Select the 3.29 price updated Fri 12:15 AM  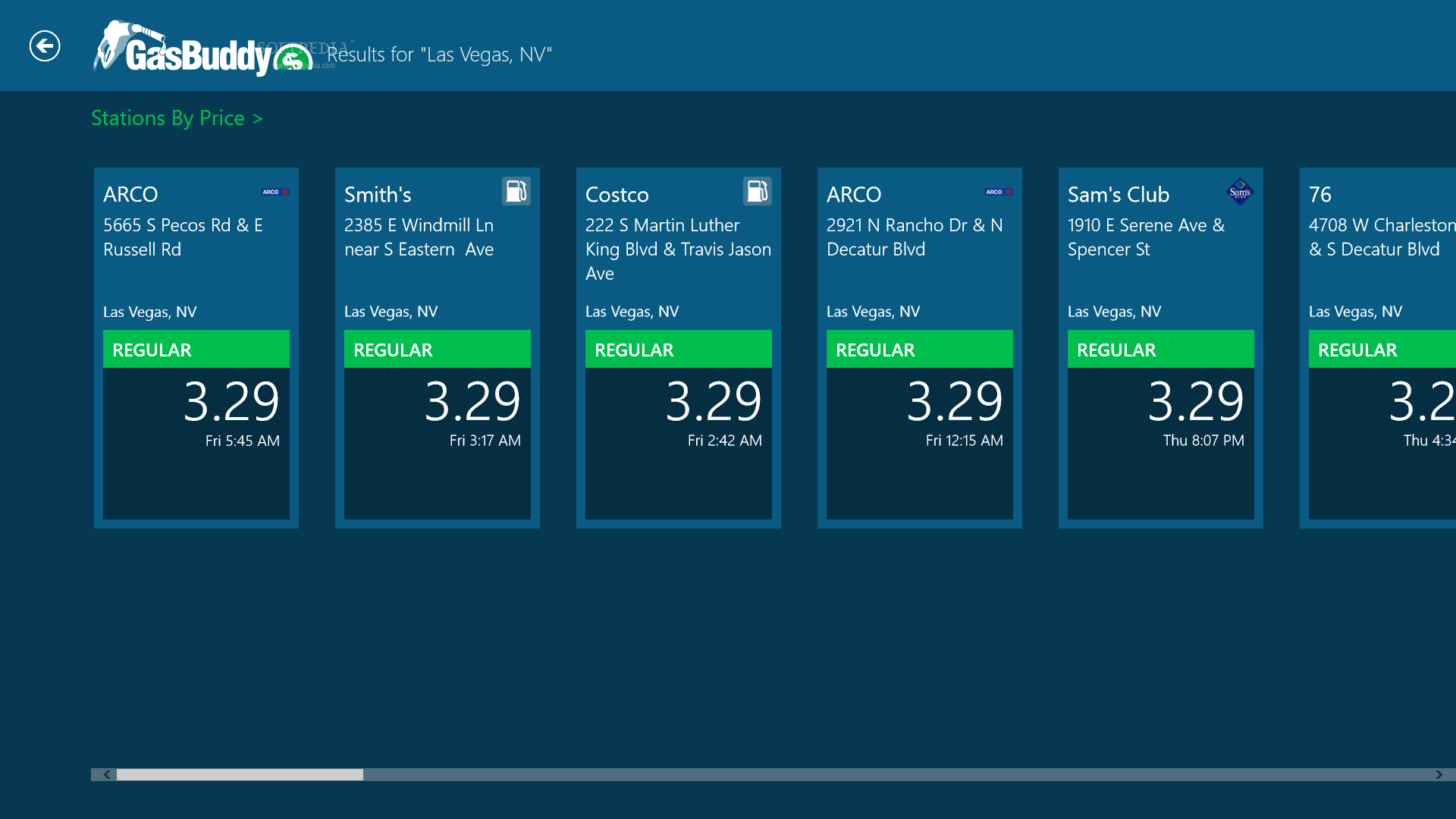[x=955, y=401]
